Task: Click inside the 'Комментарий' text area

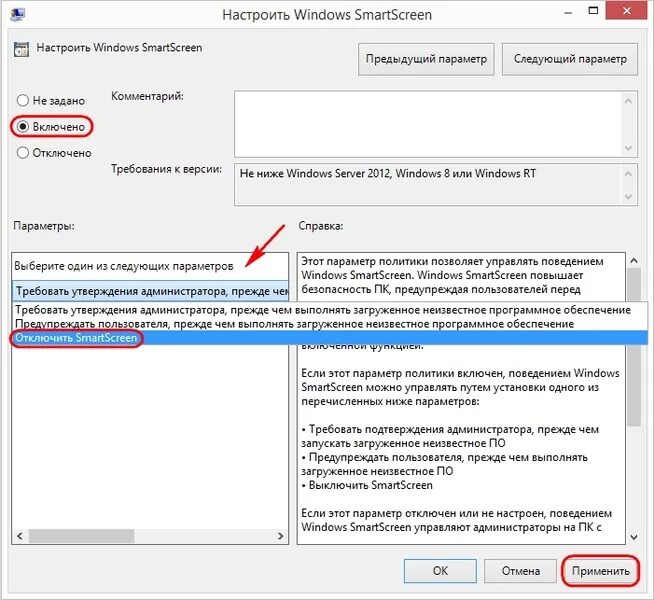Action: [428, 124]
